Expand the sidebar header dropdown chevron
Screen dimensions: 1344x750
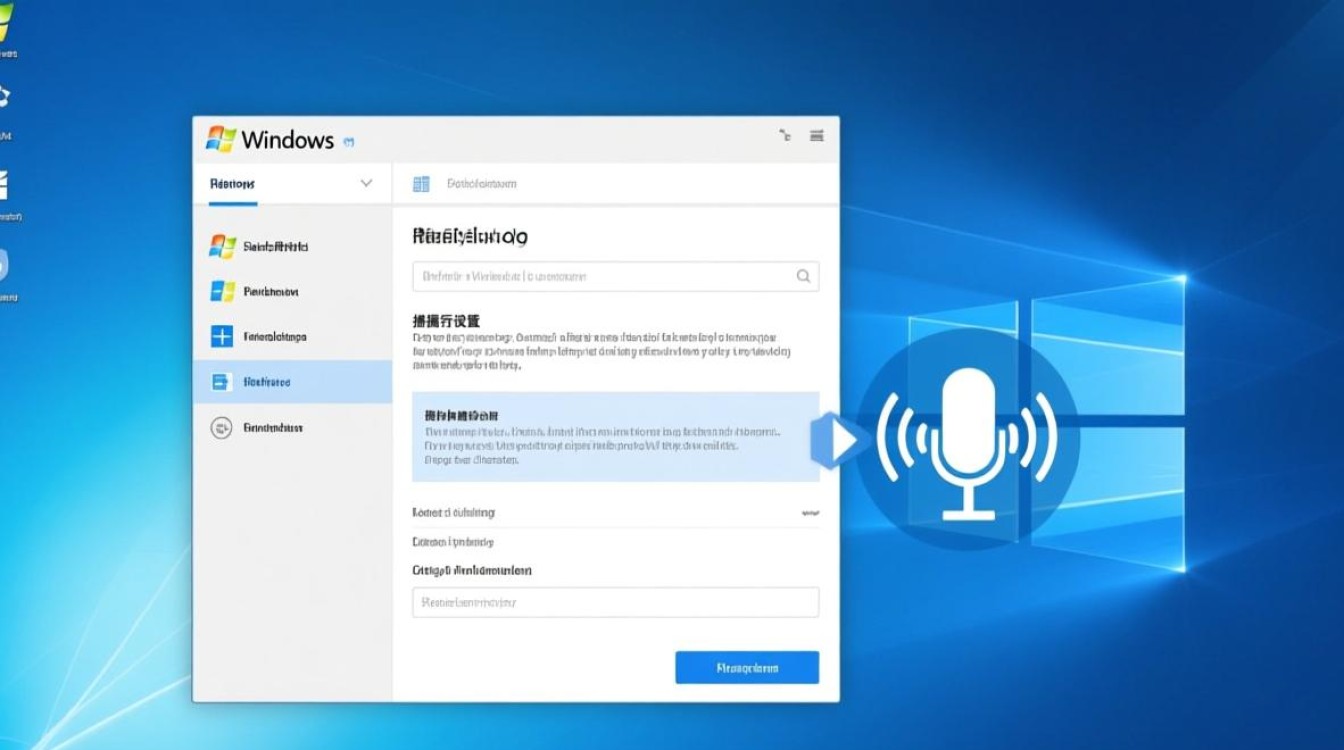click(x=366, y=183)
